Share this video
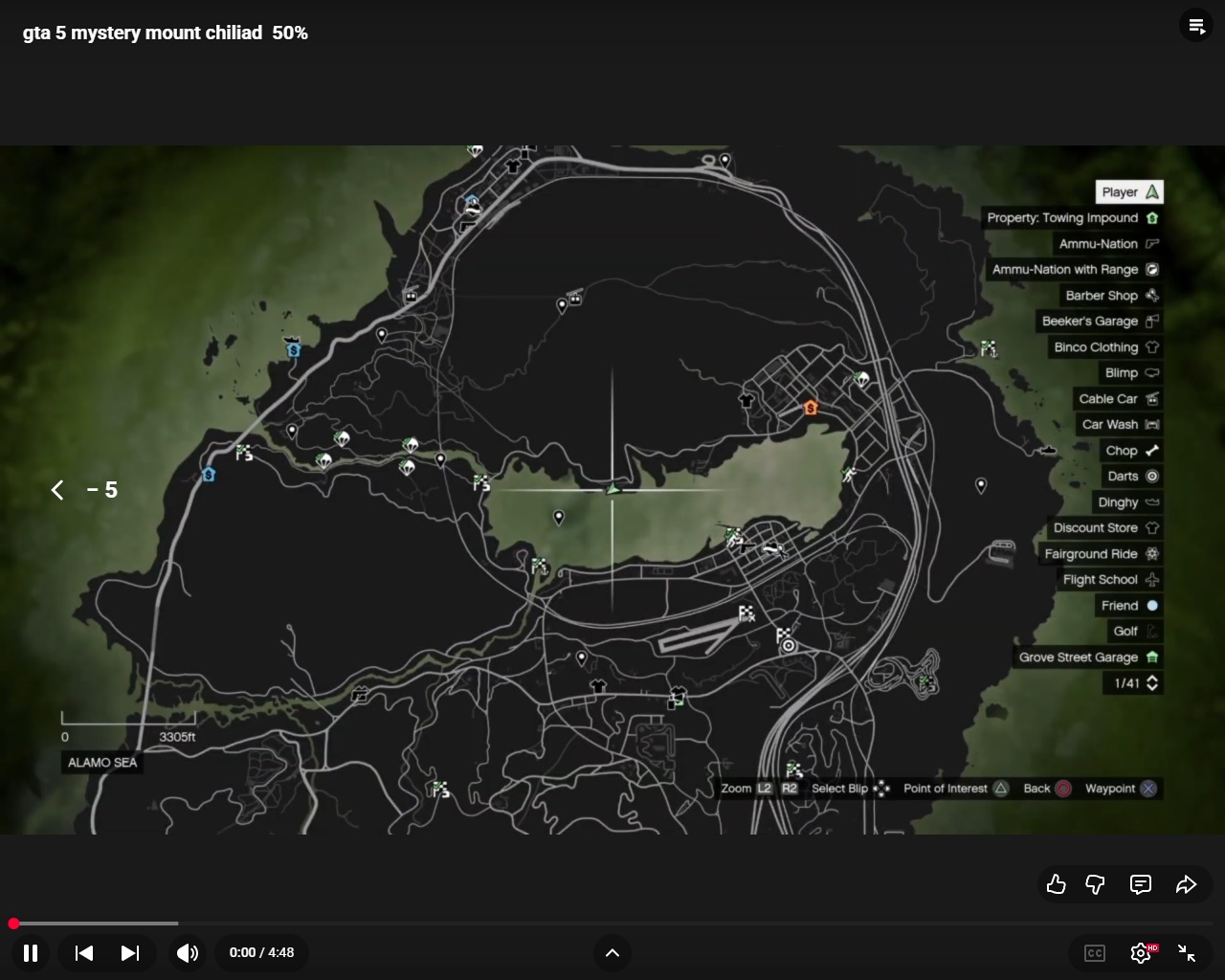 coord(1186,884)
